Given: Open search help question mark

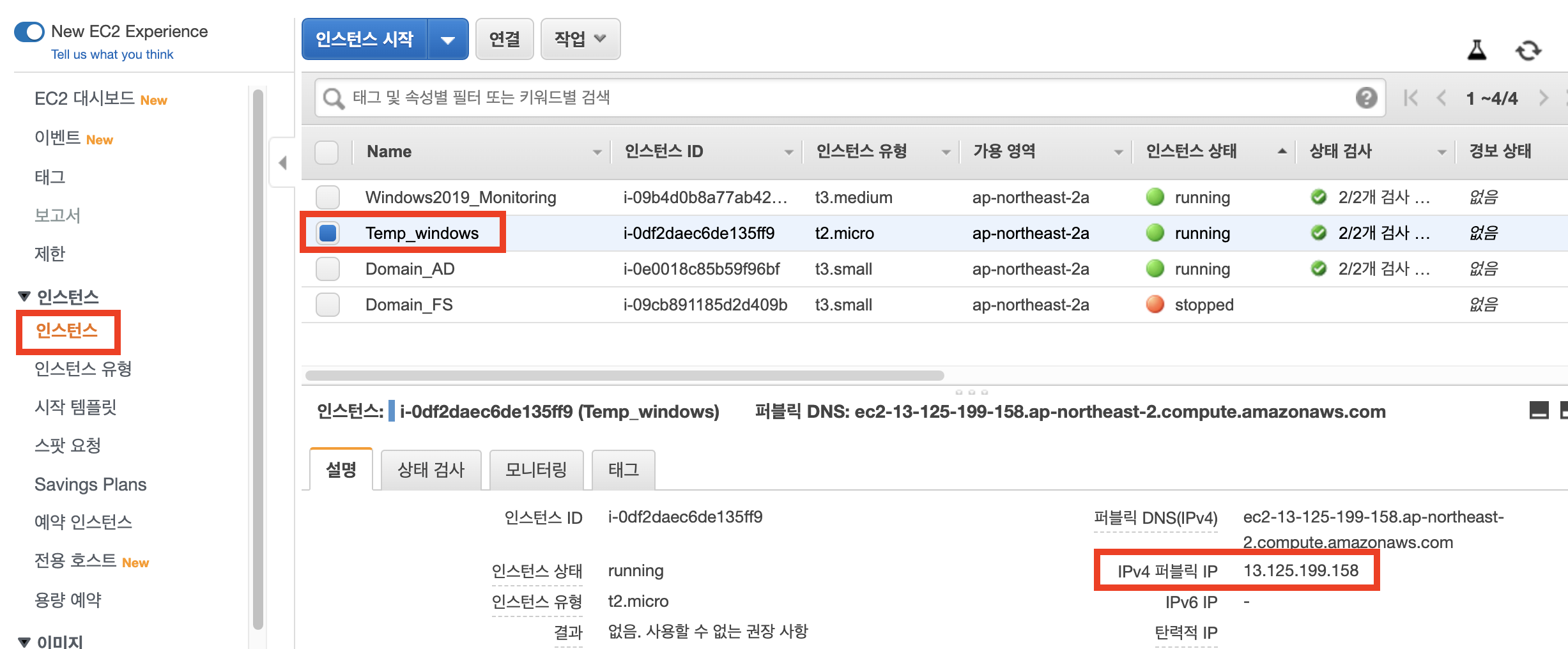Looking at the screenshot, I should tap(1366, 98).
